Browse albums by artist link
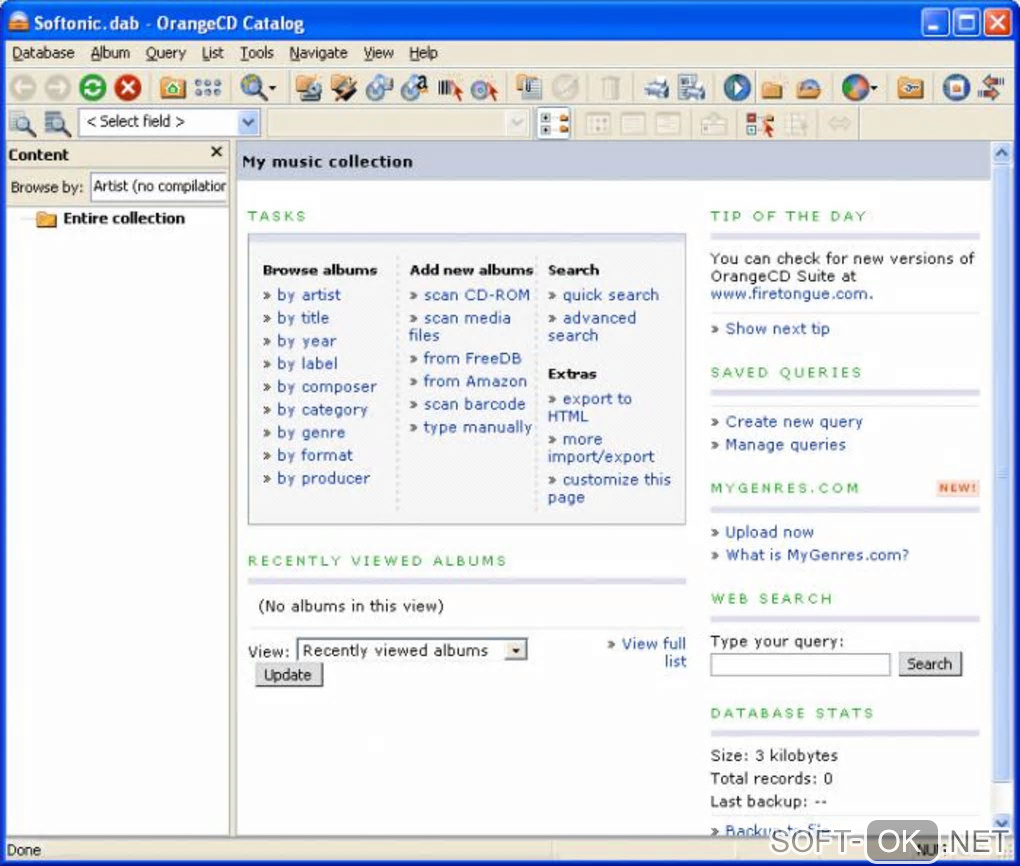This screenshot has width=1020, height=866. (308, 295)
